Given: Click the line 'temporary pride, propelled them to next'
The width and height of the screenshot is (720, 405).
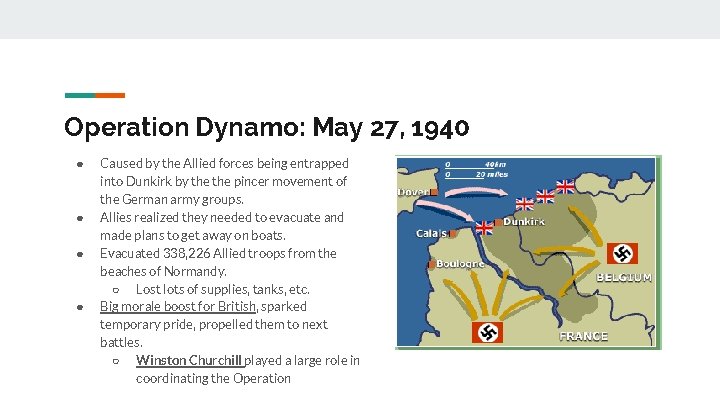Looking at the screenshot, I should pyautogui.click(x=214, y=325).
